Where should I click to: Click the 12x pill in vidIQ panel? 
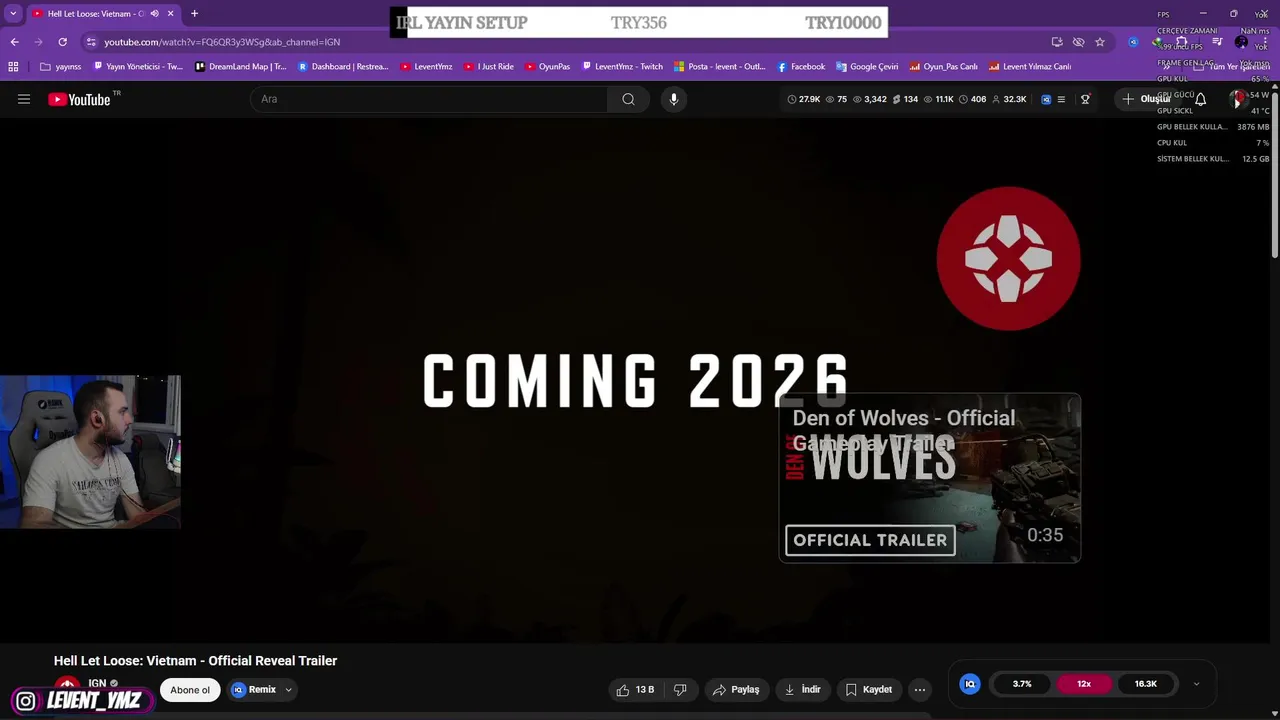pos(1084,684)
